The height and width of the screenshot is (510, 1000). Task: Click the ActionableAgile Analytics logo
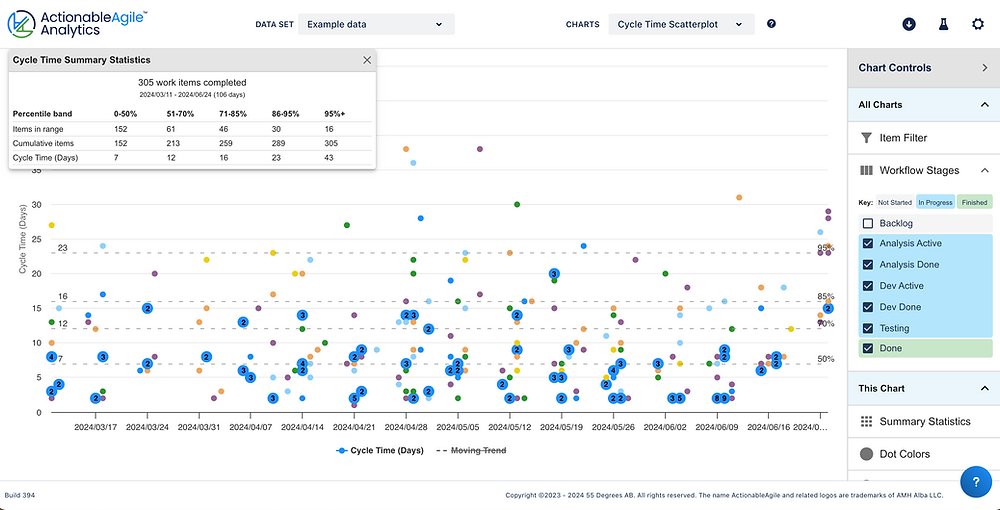tap(77, 24)
